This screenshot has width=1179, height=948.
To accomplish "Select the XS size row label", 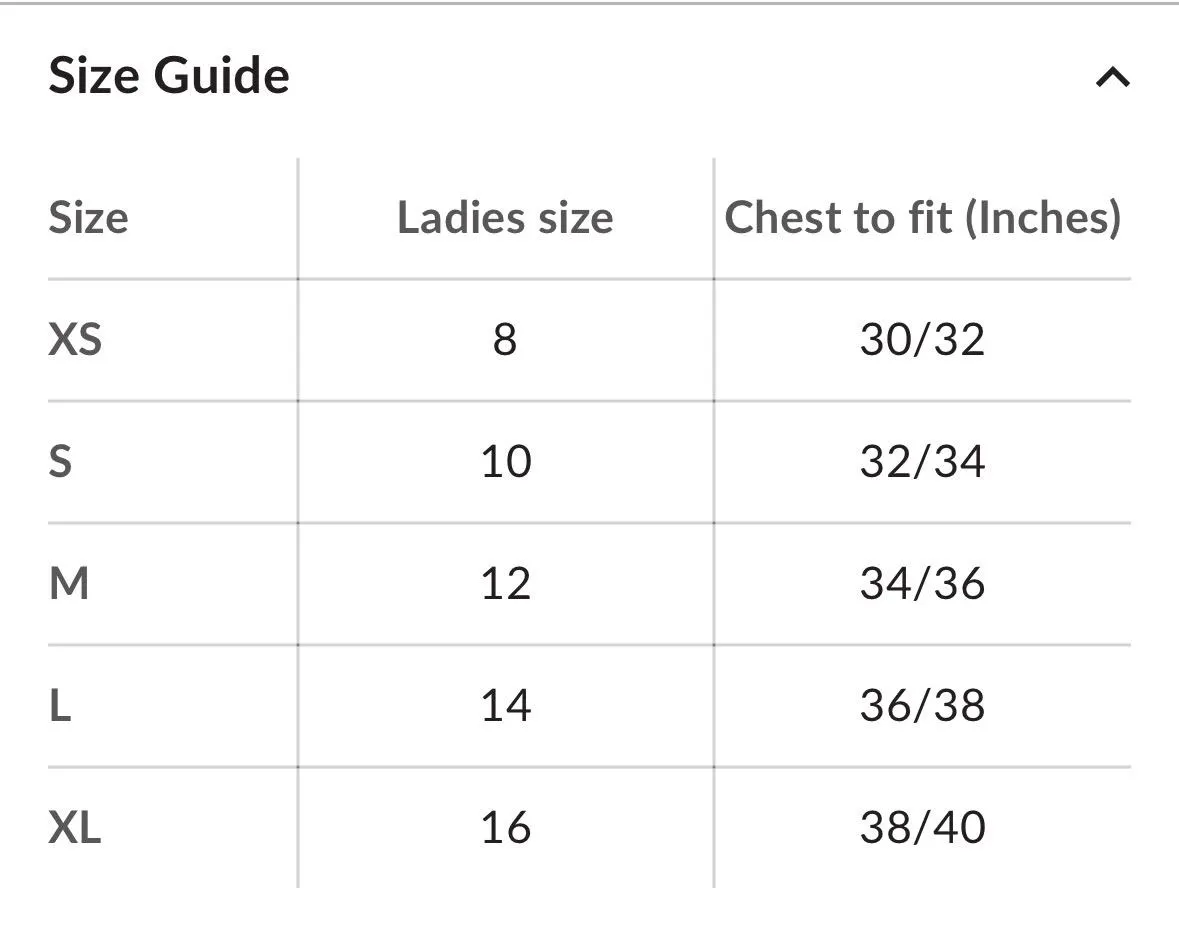I will pos(75,340).
